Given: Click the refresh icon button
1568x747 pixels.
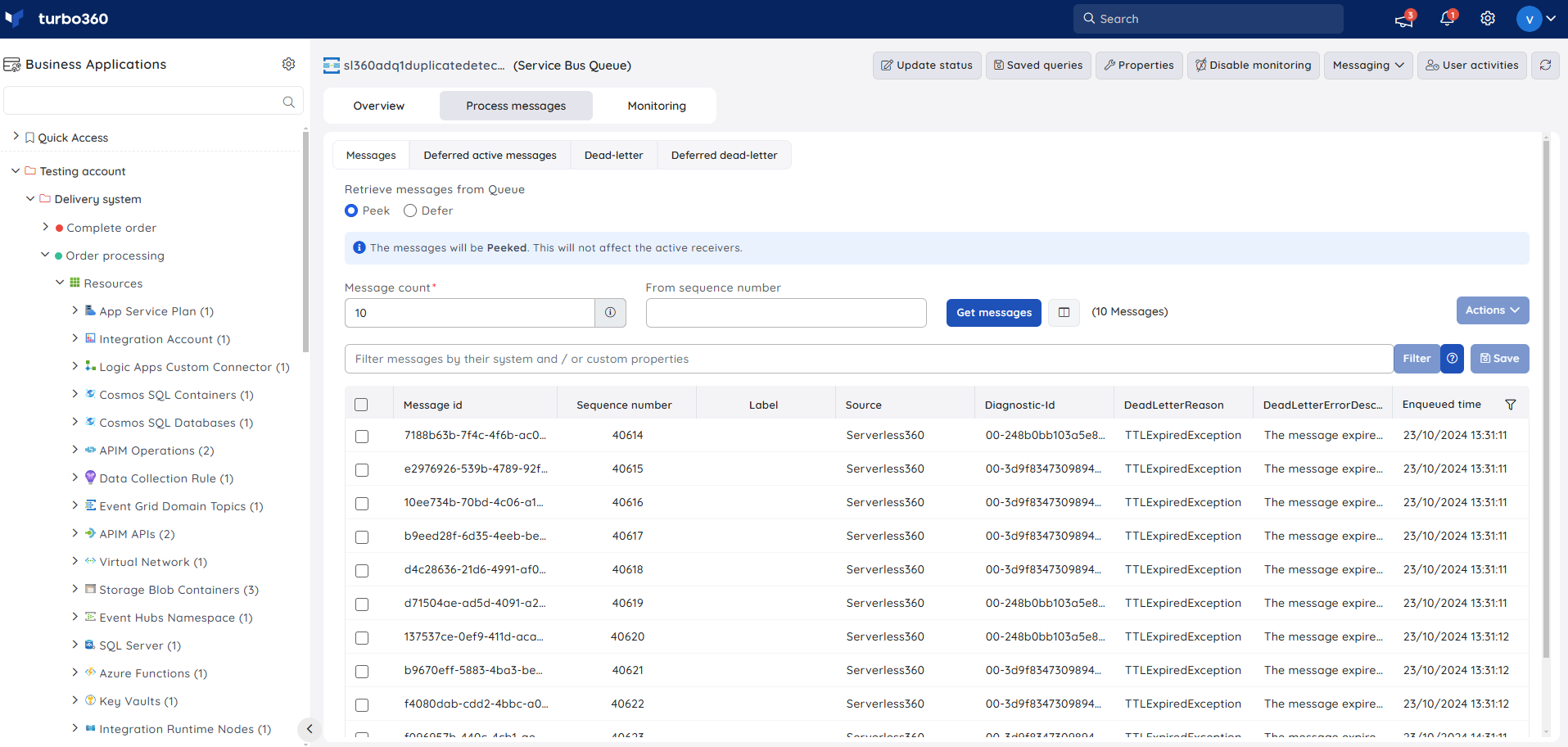Looking at the screenshot, I should [x=1545, y=65].
